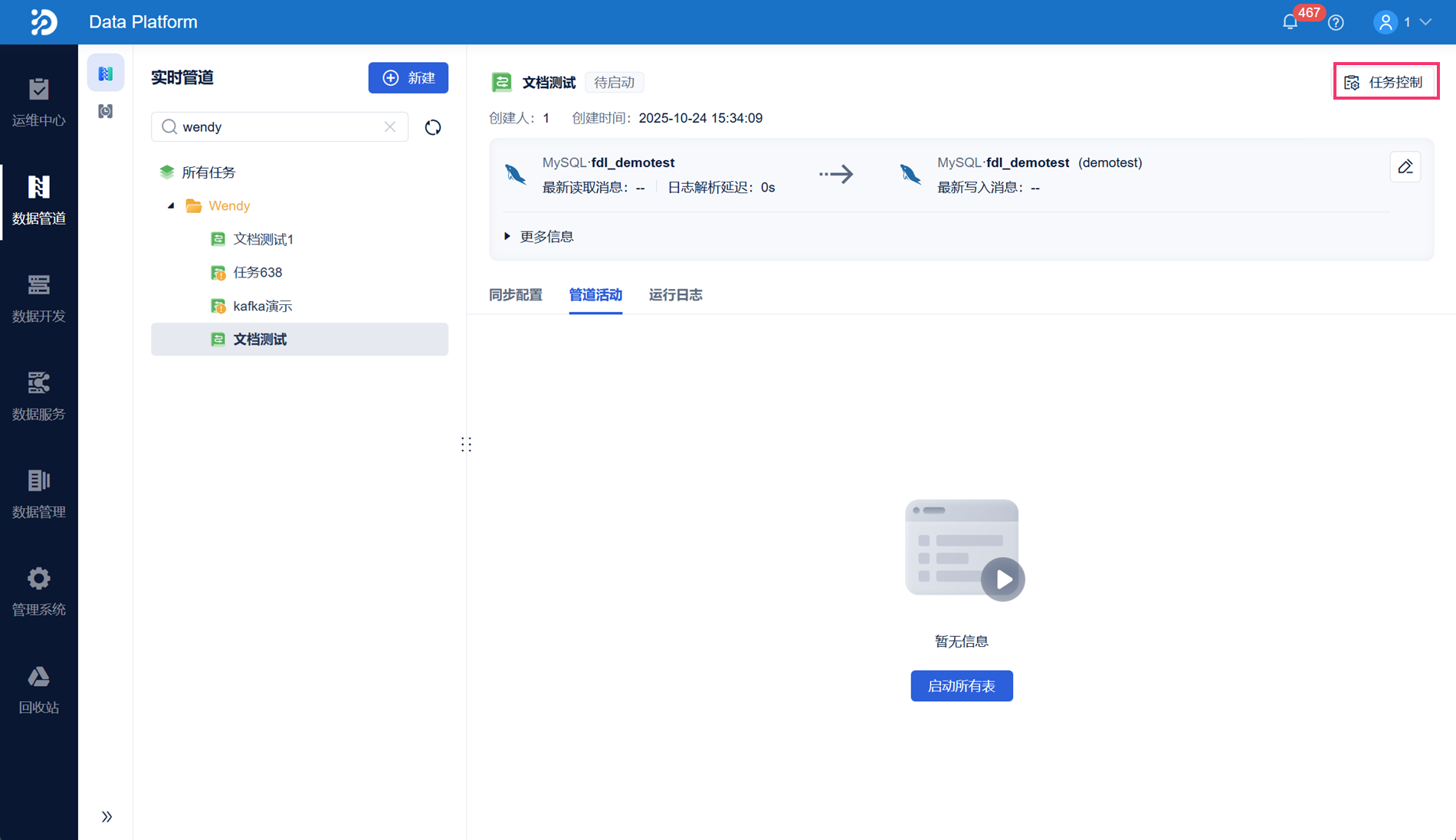1456x840 pixels.
Task: Click the 待启动 status tag
Action: tap(614, 82)
